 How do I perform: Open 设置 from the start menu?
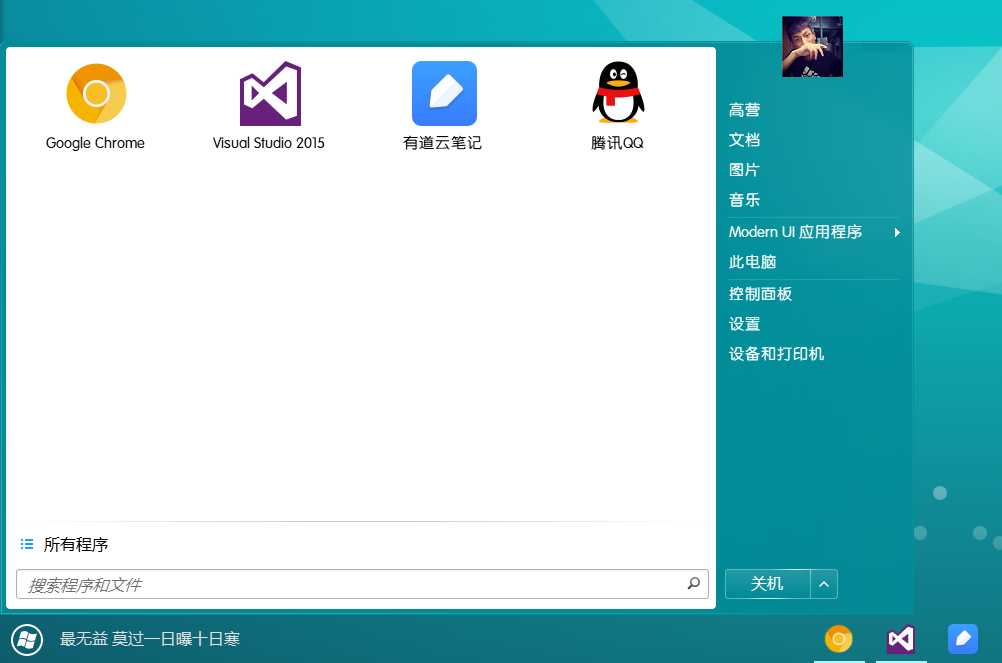point(744,324)
